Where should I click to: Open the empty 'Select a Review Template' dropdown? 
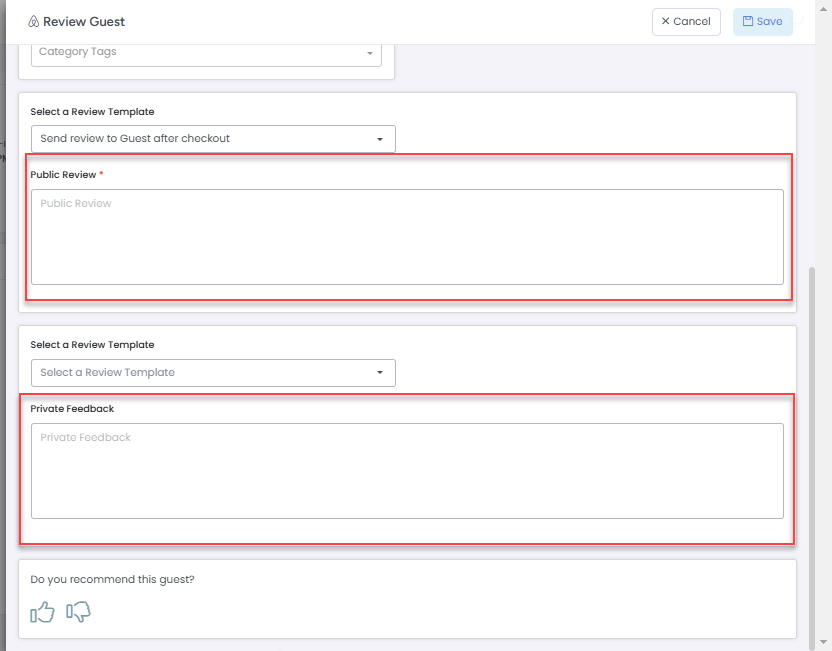click(x=213, y=373)
